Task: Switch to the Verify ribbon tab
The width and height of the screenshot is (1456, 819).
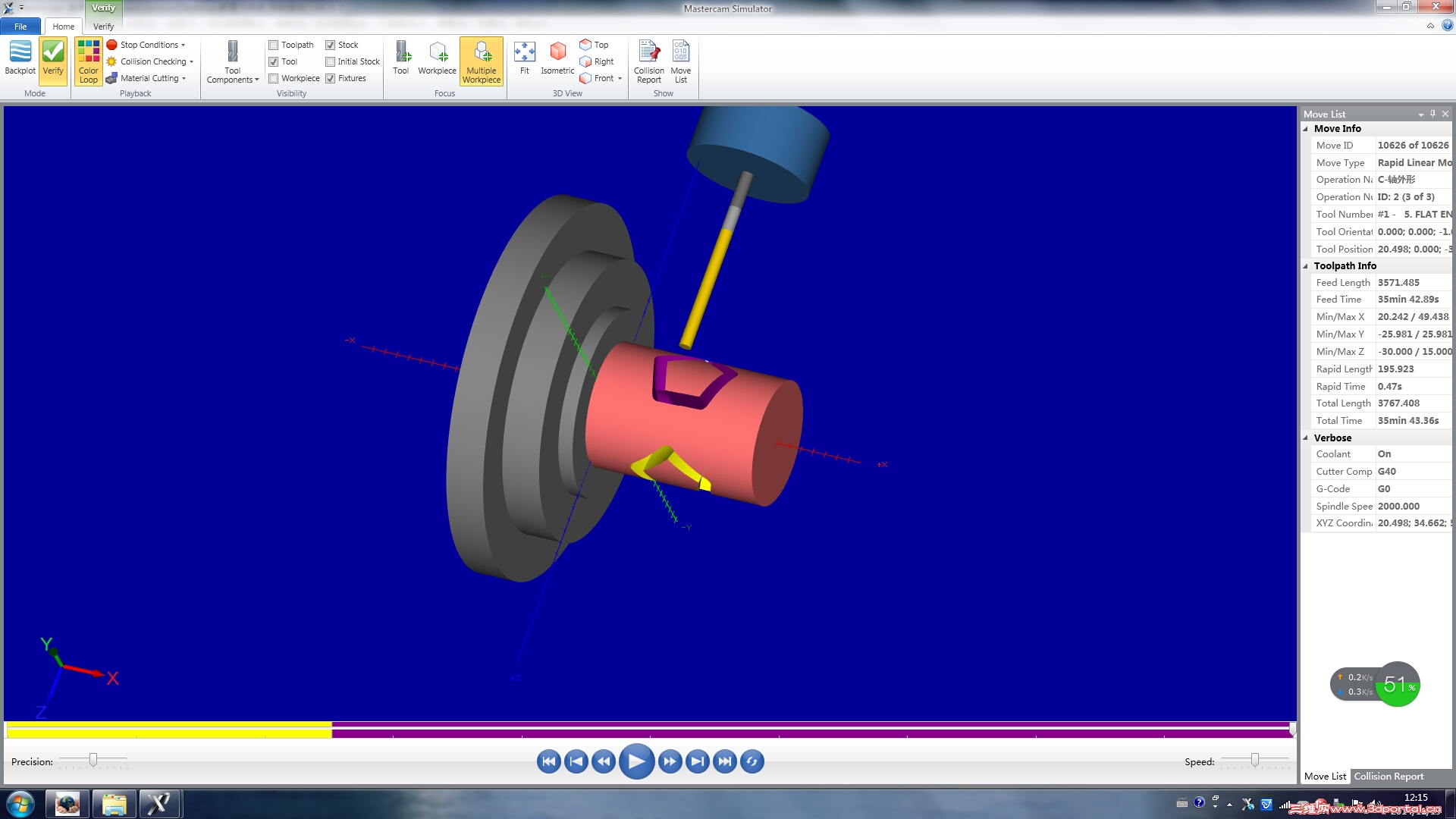Action: point(104,27)
